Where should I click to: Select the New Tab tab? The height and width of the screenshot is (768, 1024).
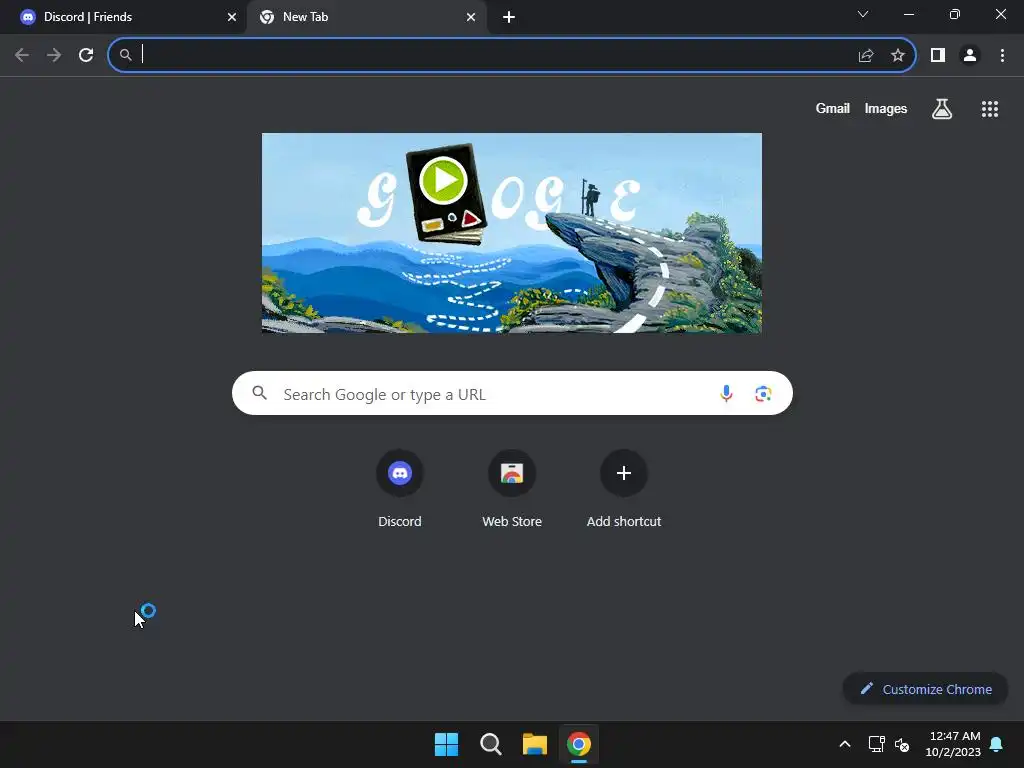[x=367, y=17]
